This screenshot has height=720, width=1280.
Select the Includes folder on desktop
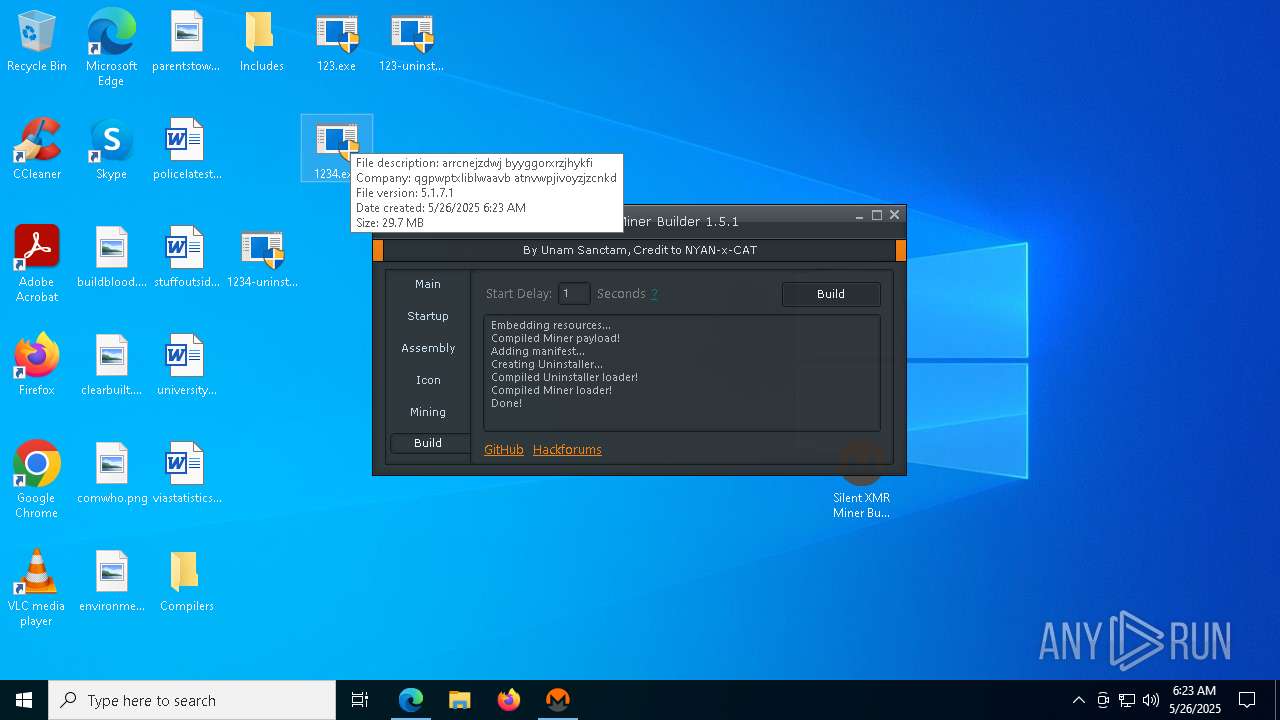(x=261, y=42)
